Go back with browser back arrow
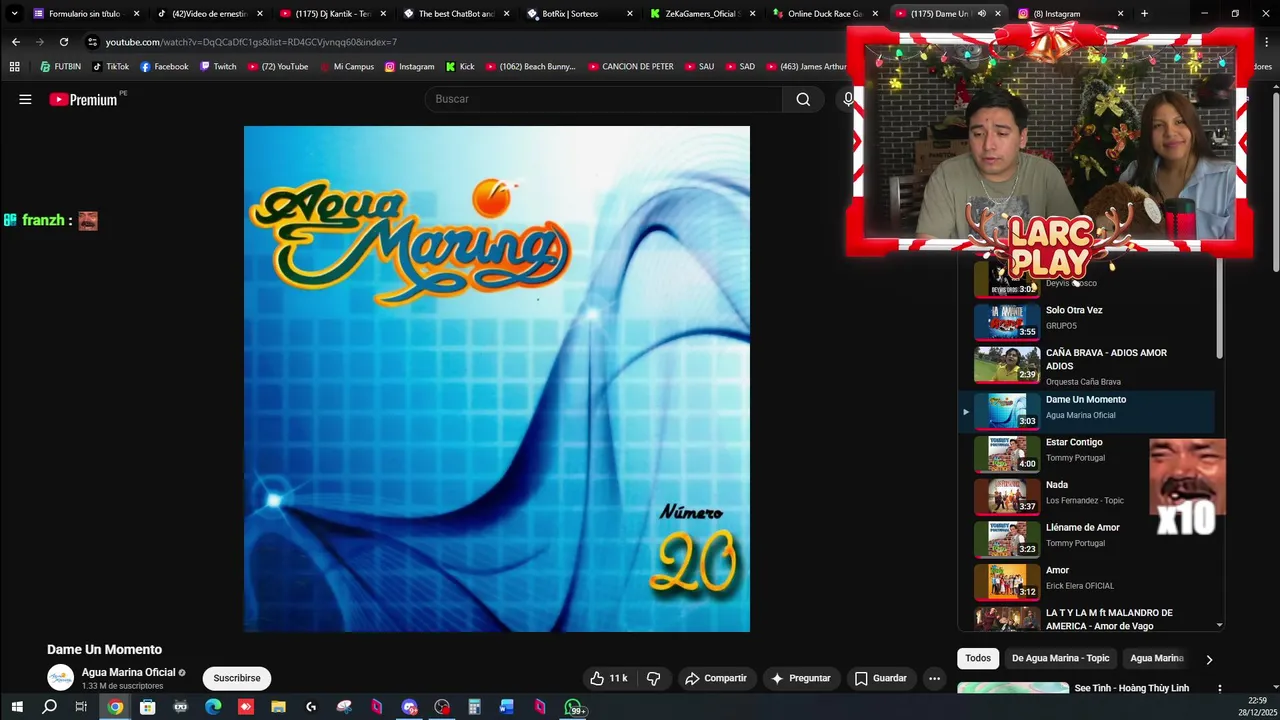The height and width of the screenshot is (720, 1280). pos(16,42)
